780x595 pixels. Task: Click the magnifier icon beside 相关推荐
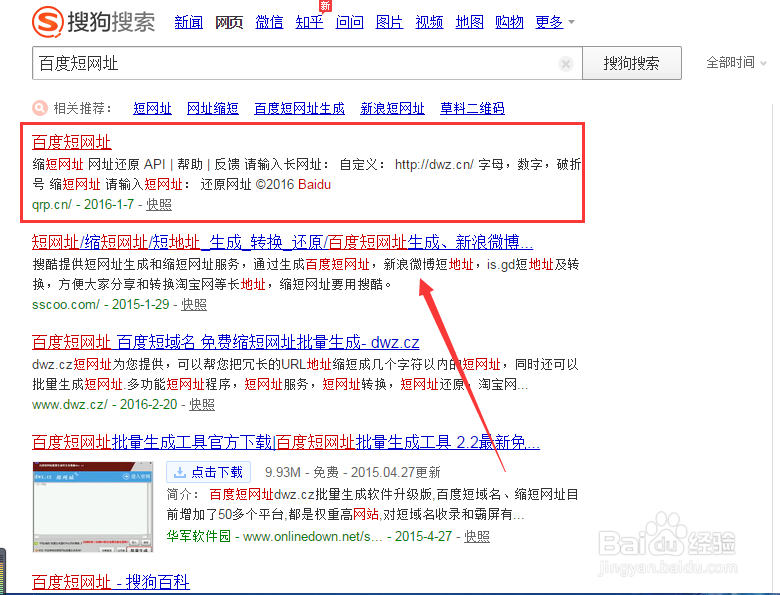[40, 108]
